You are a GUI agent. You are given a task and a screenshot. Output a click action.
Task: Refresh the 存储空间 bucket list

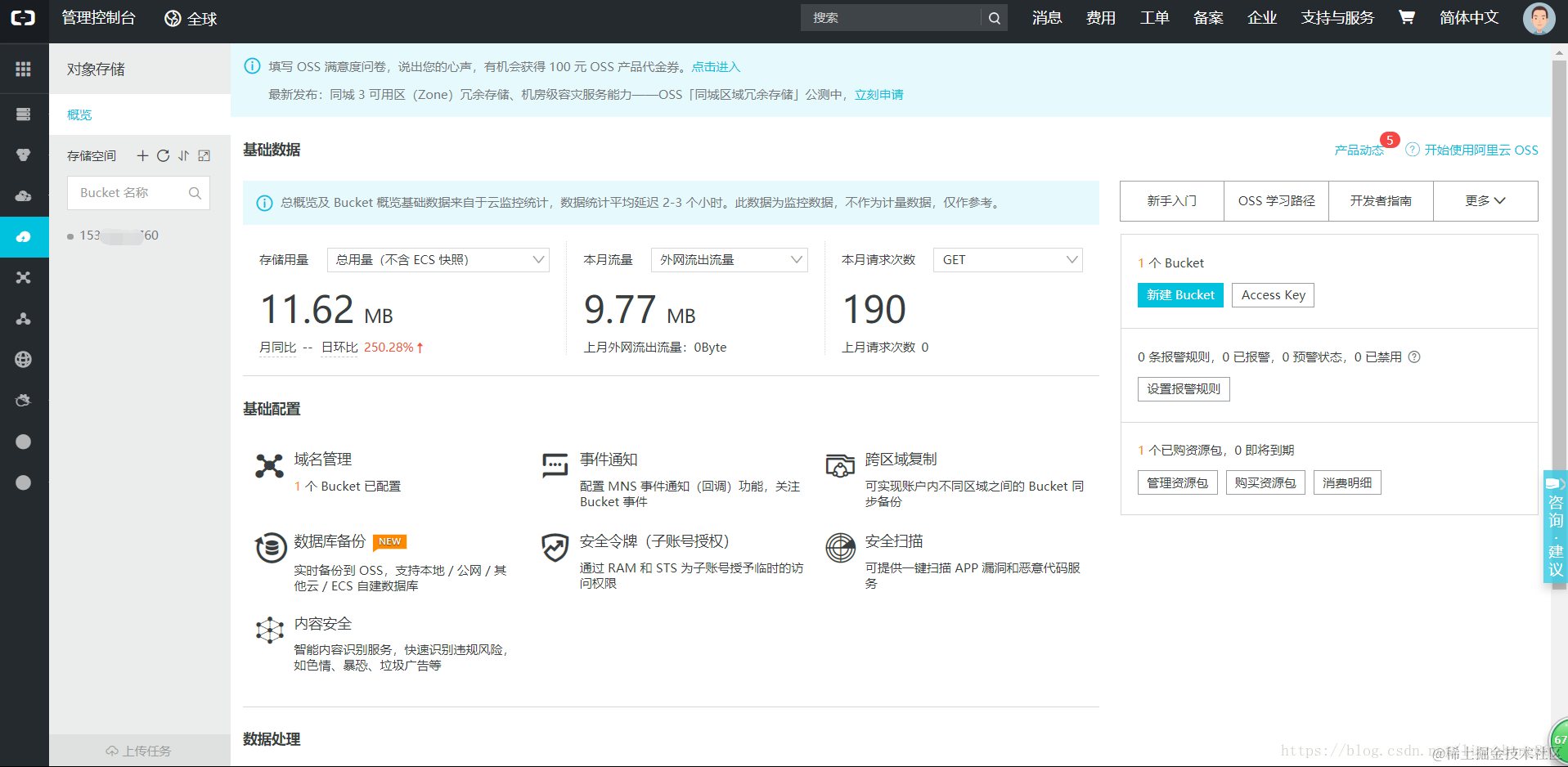(x=164, y=155)
